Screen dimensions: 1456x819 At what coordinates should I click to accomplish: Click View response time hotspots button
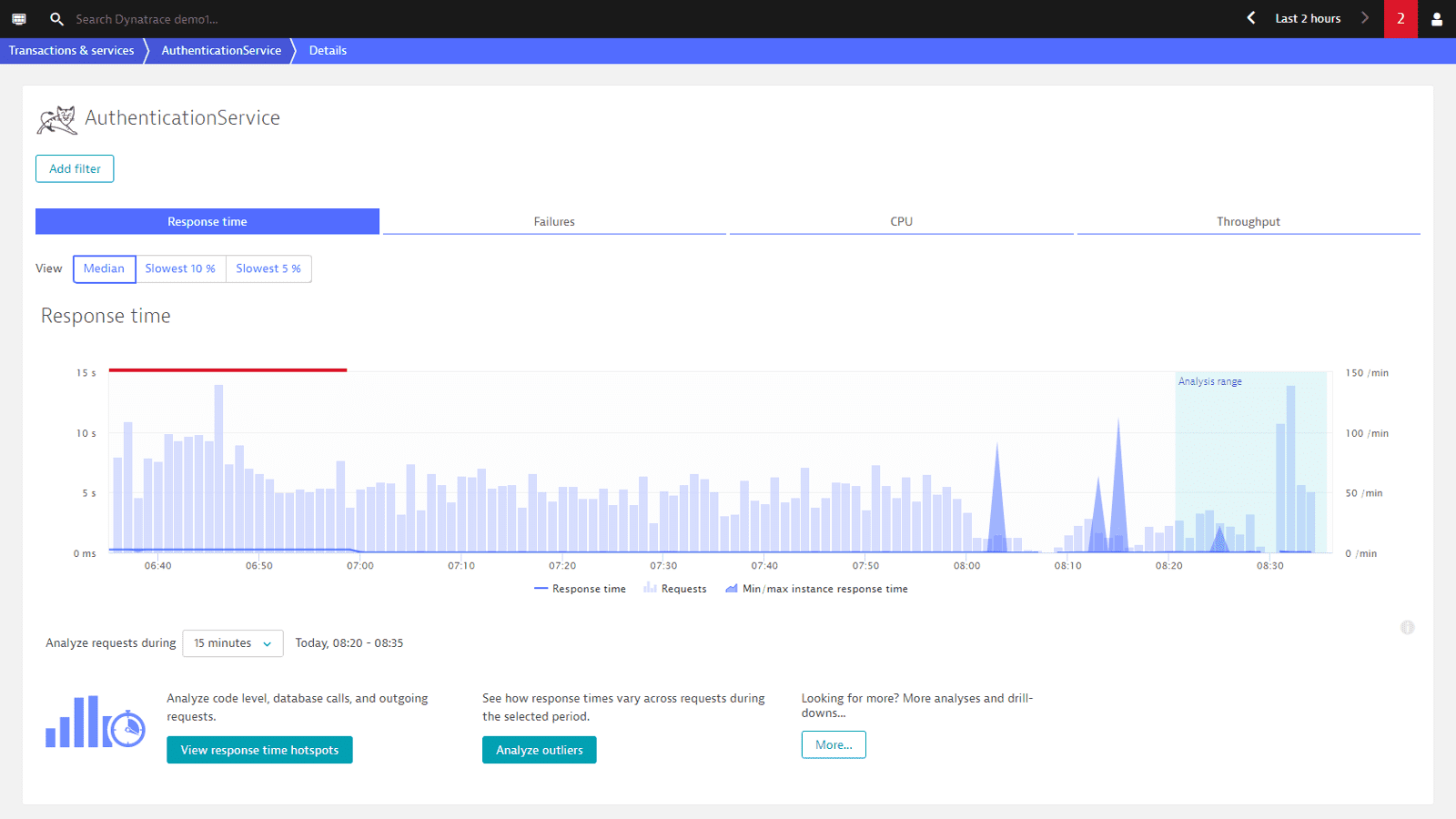pos(259,750)
